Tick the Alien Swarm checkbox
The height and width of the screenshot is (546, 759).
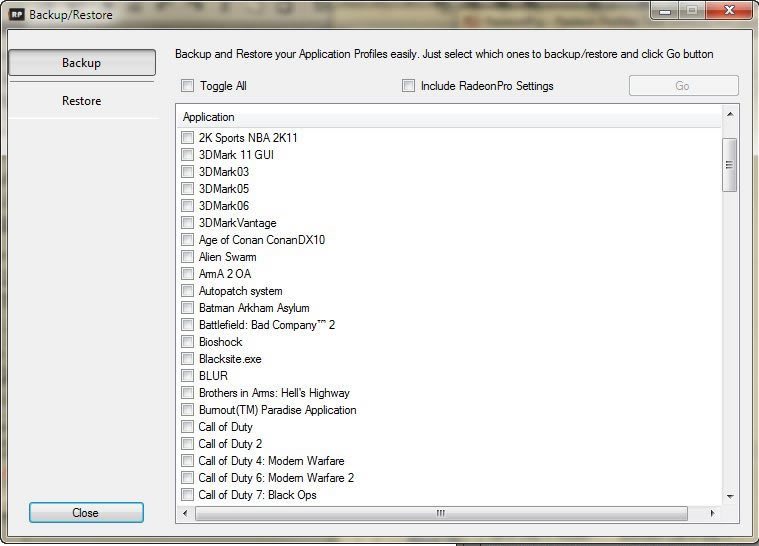(187, 257)
